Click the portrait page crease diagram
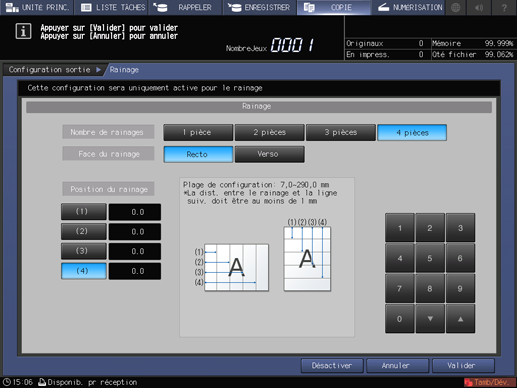517x388 pixels. (307, 259)
